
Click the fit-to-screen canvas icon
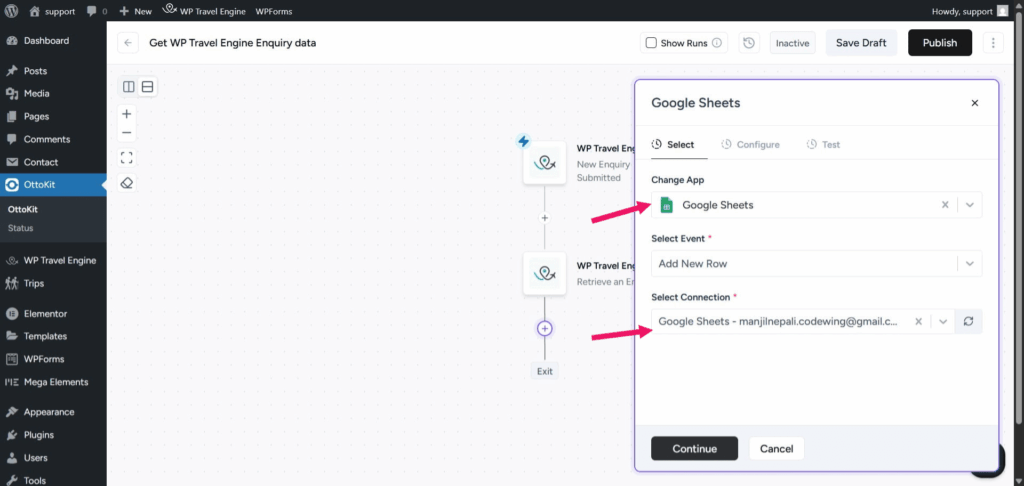coord(127,157)
